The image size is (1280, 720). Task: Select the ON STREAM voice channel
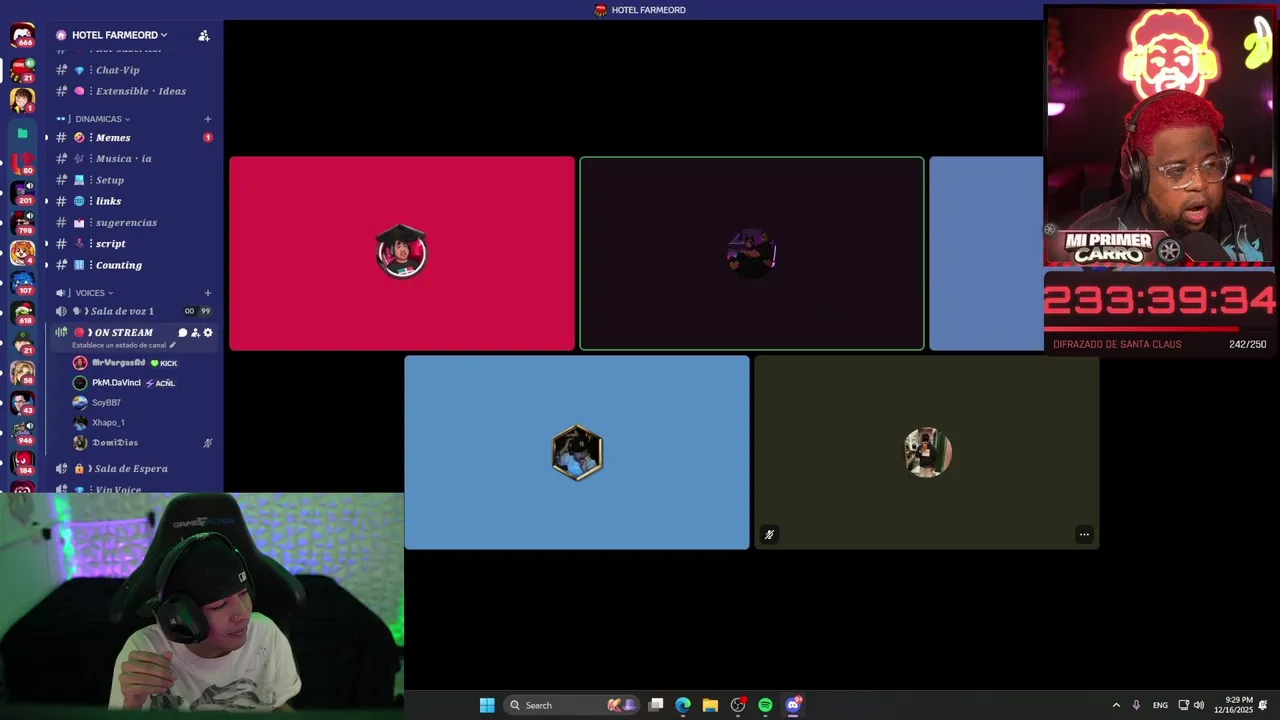[123, 332]
